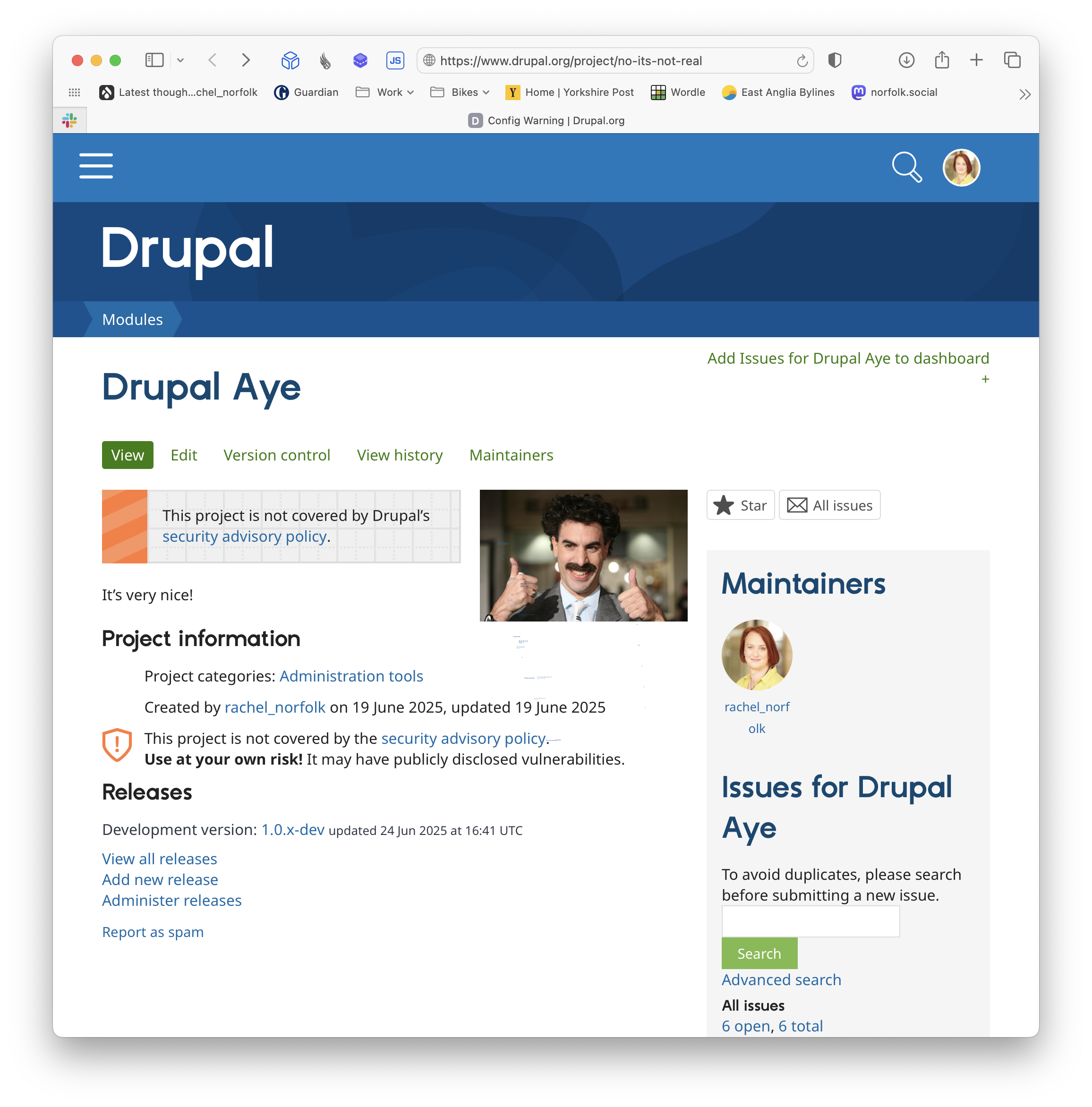This screenshot has height=1107, width=1092.
Task: Show downloads with the download icon
Action: tap(906, 60)
